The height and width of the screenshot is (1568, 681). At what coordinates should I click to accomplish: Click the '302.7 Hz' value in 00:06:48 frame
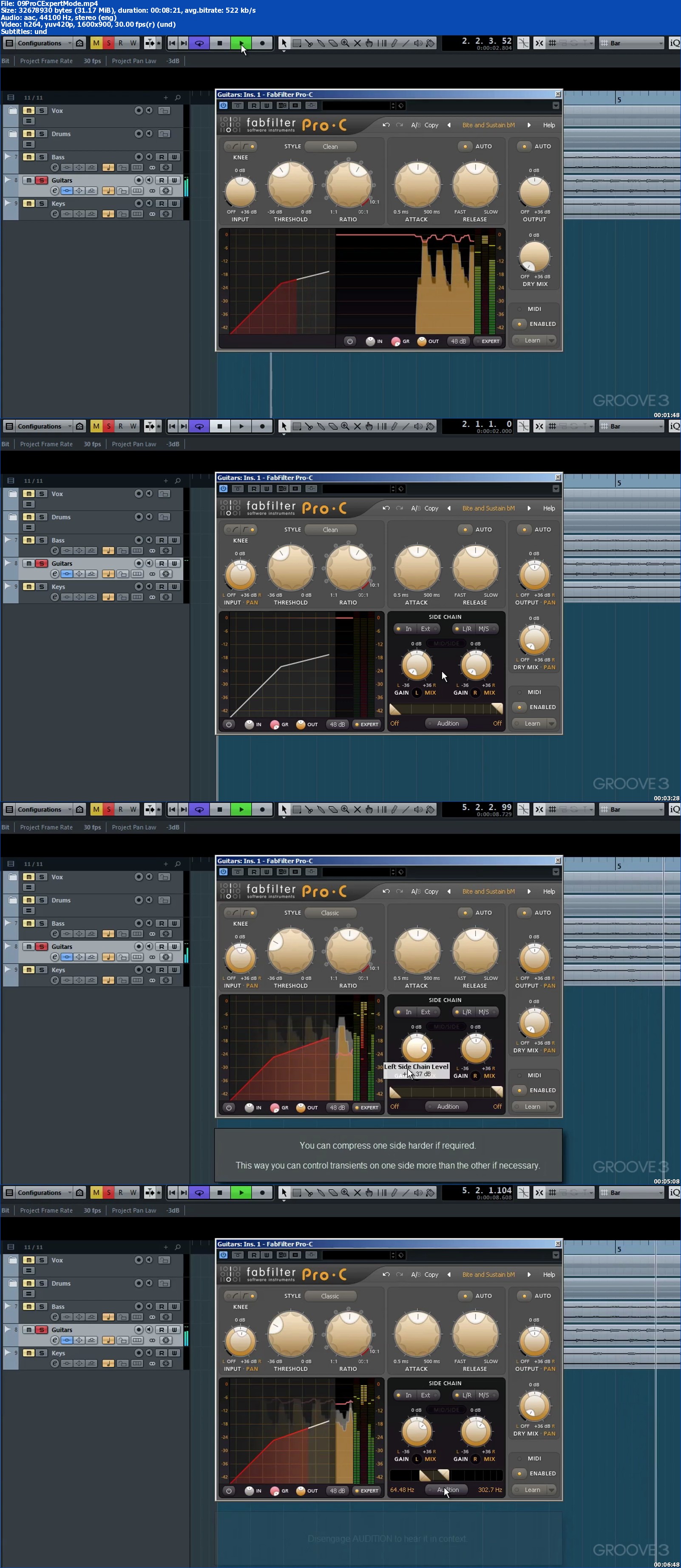point(490,1490)
